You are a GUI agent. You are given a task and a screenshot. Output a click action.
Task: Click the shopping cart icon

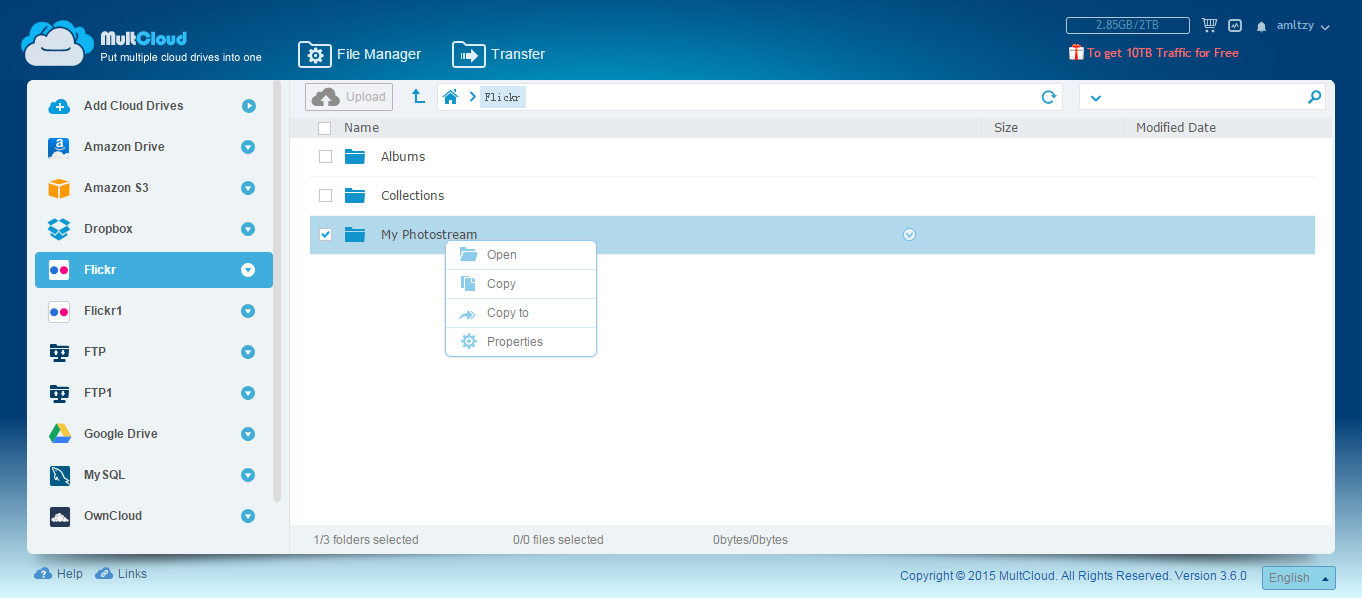click(1209, 25)
